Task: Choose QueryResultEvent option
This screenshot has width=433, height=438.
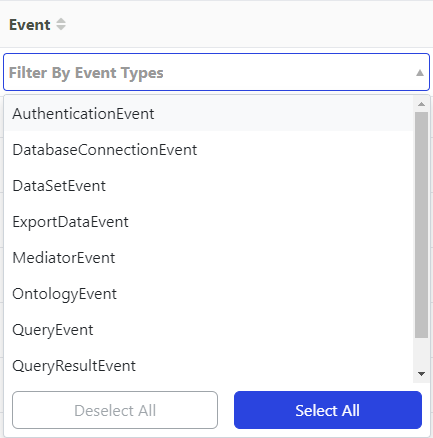Action: (209, 366)
